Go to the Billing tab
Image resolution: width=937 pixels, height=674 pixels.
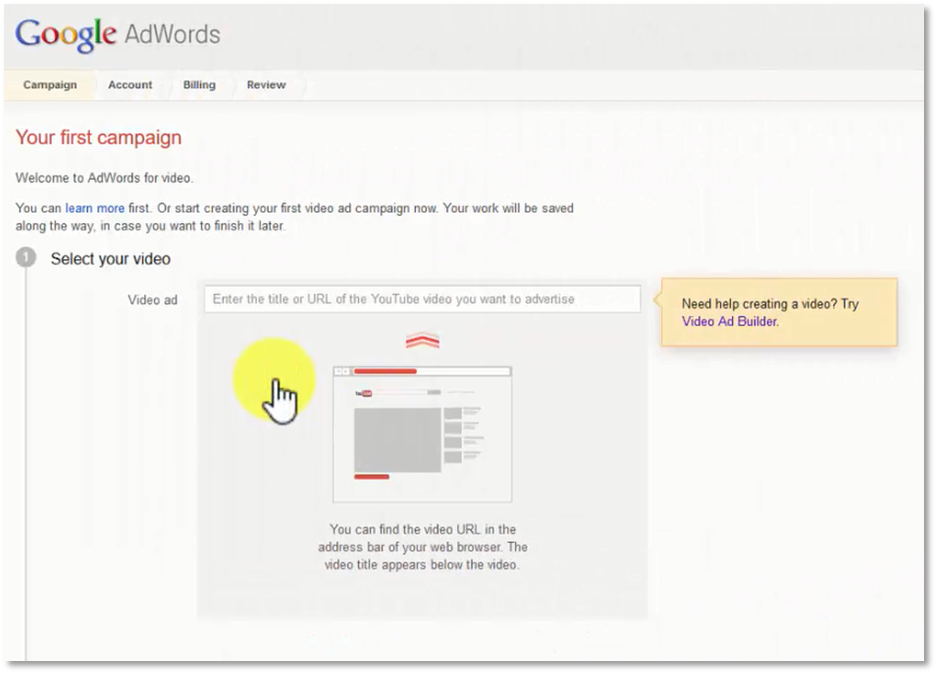tap(200, 85)
